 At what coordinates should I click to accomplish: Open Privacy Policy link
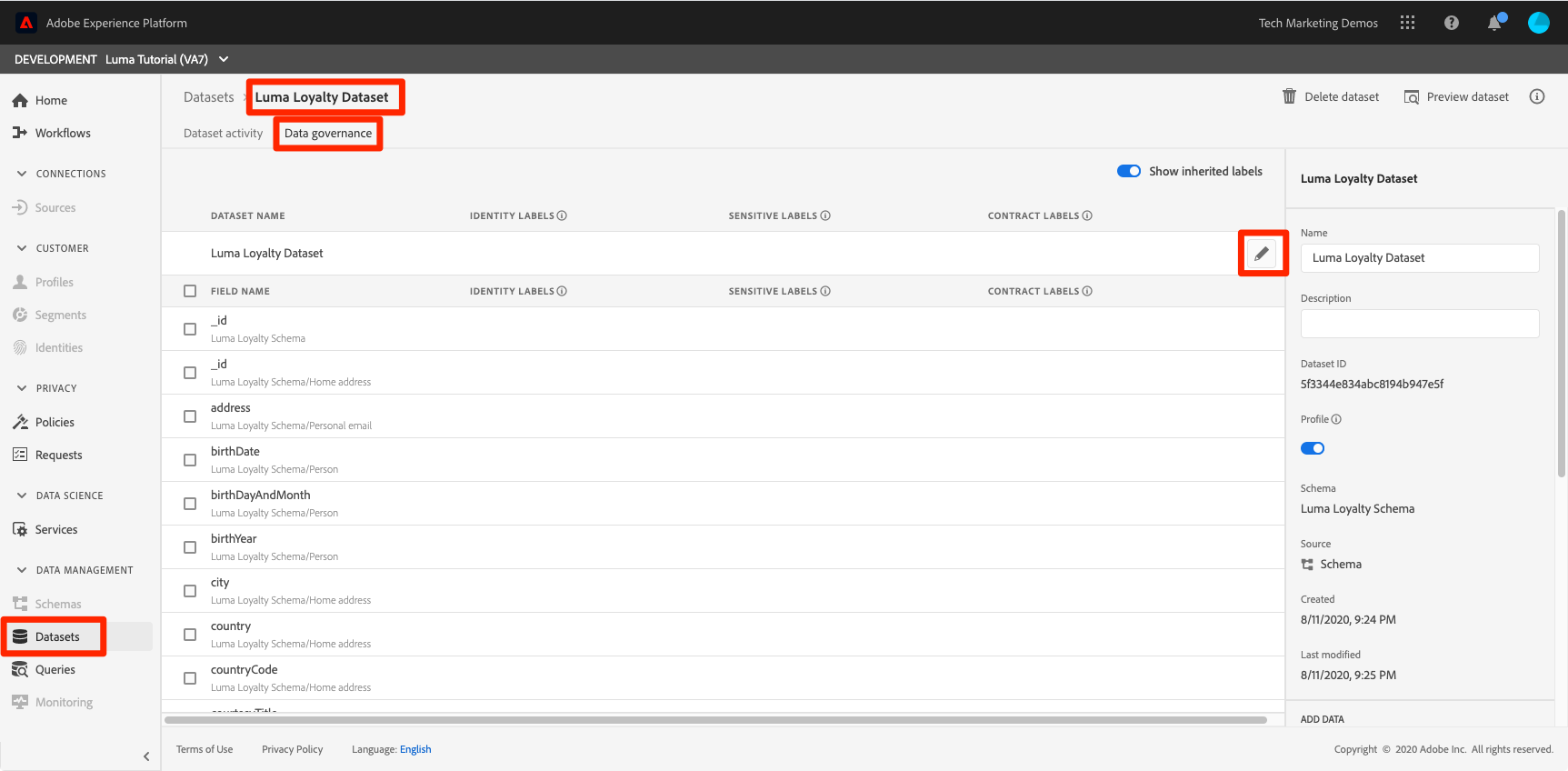click(x=293, y=749)
